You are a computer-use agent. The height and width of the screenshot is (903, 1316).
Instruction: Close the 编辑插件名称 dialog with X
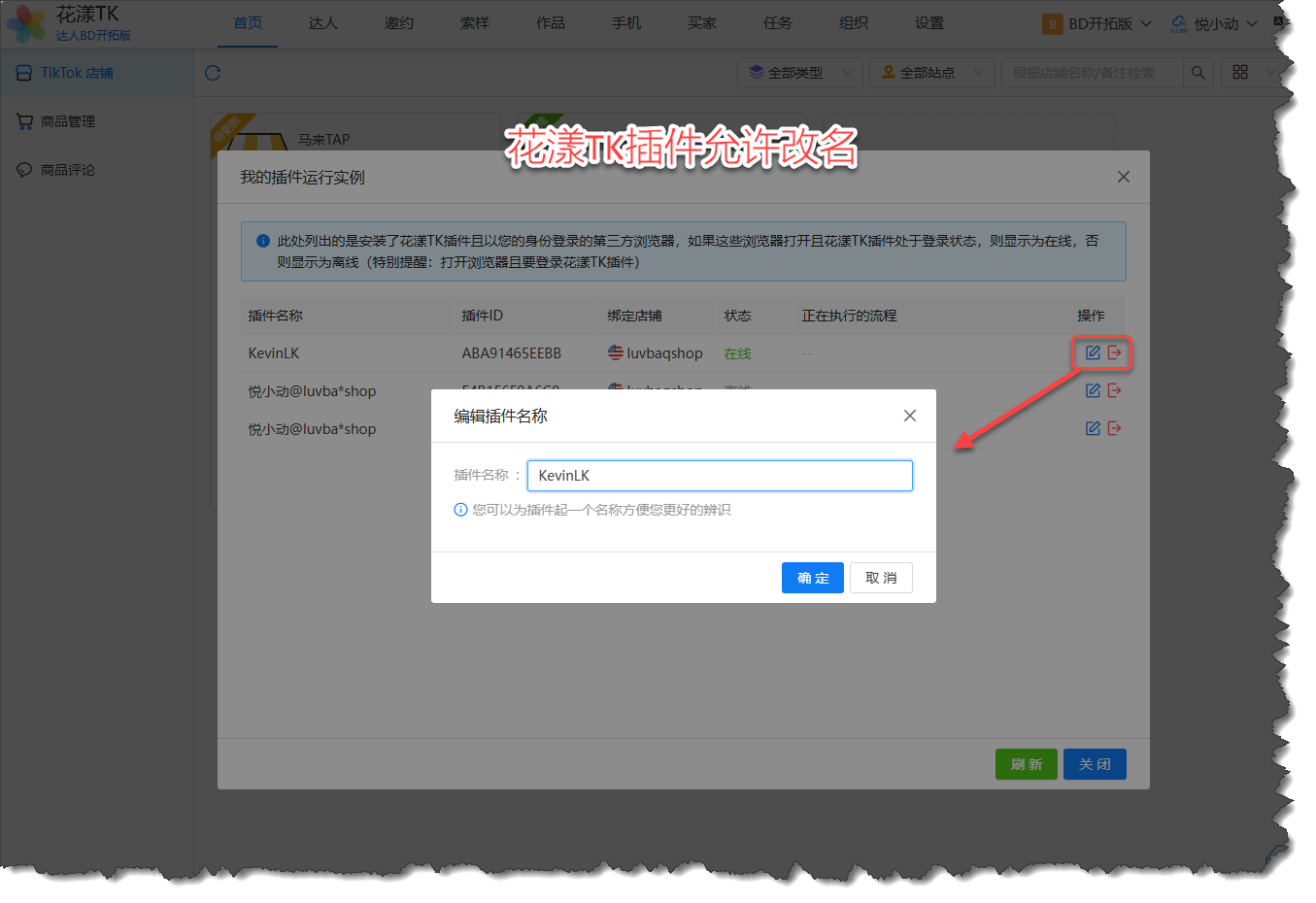[909, 416]
